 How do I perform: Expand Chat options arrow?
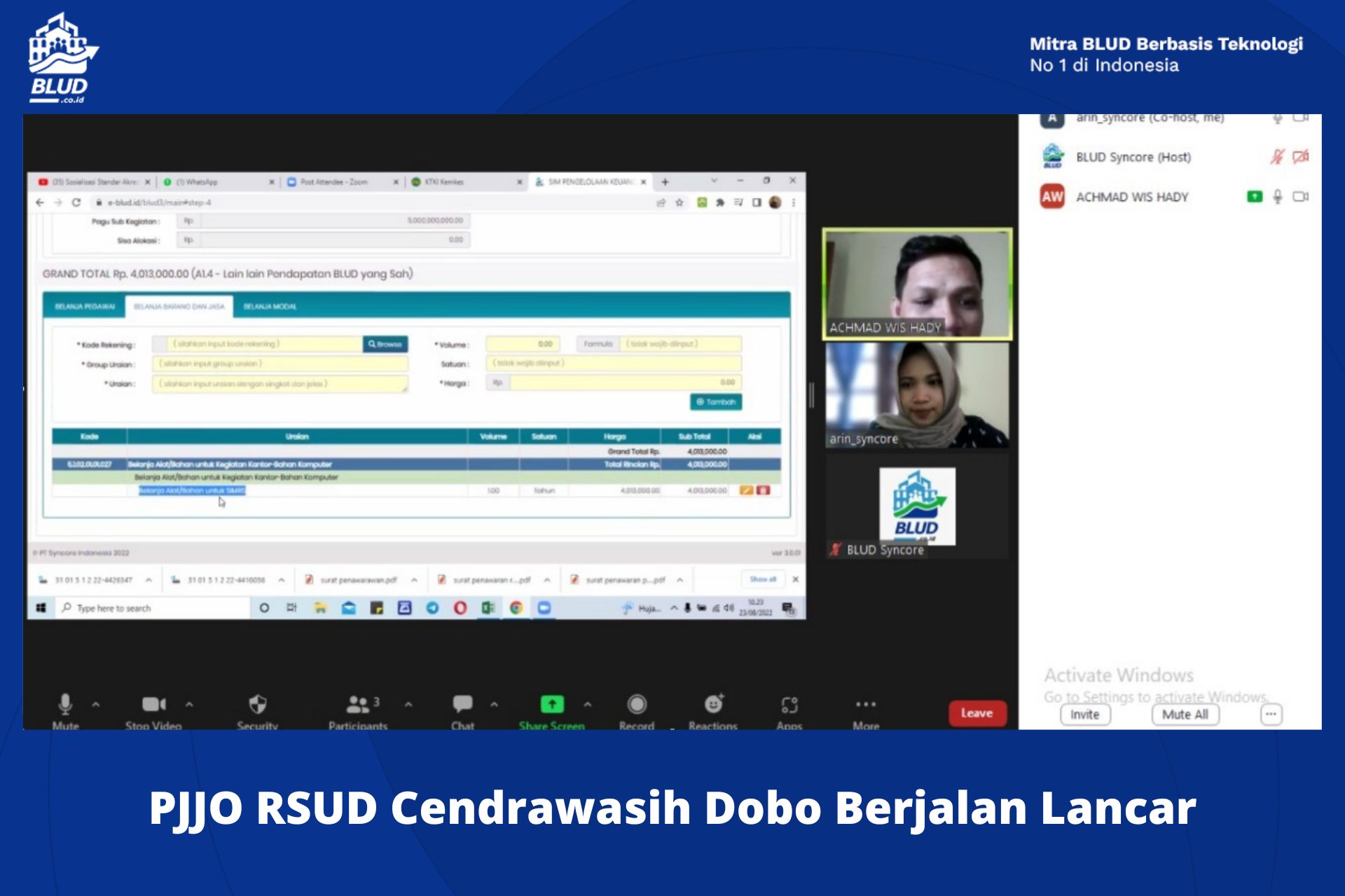(x=495, y=704)
